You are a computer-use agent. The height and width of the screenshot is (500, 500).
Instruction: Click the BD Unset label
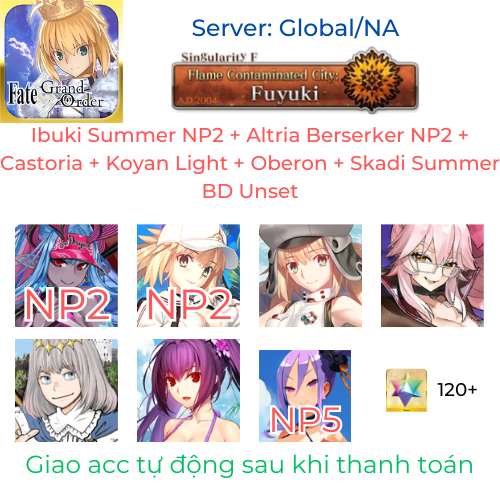tap(250, 191)
